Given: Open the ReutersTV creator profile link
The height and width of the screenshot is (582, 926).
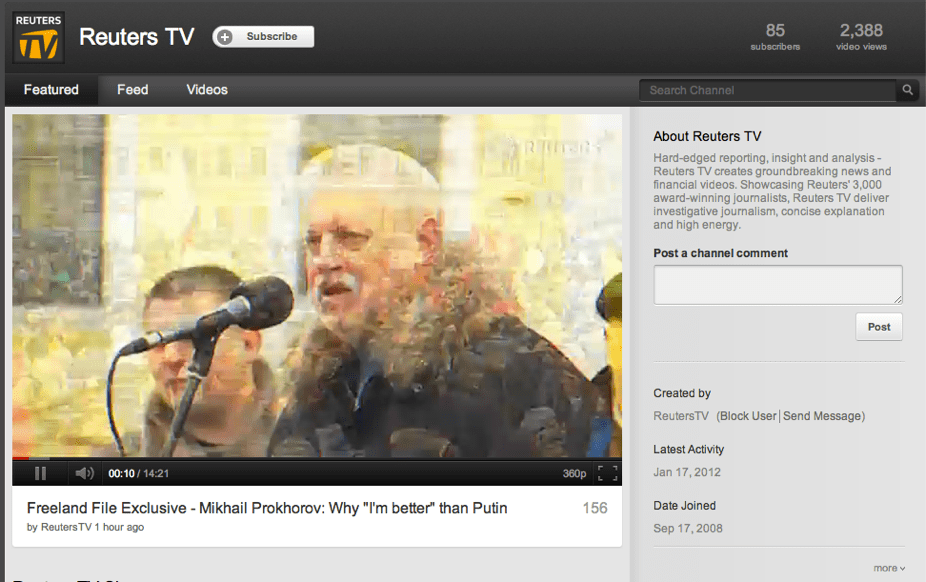Looking at the screenshot, I should click(x=681, y=416).
